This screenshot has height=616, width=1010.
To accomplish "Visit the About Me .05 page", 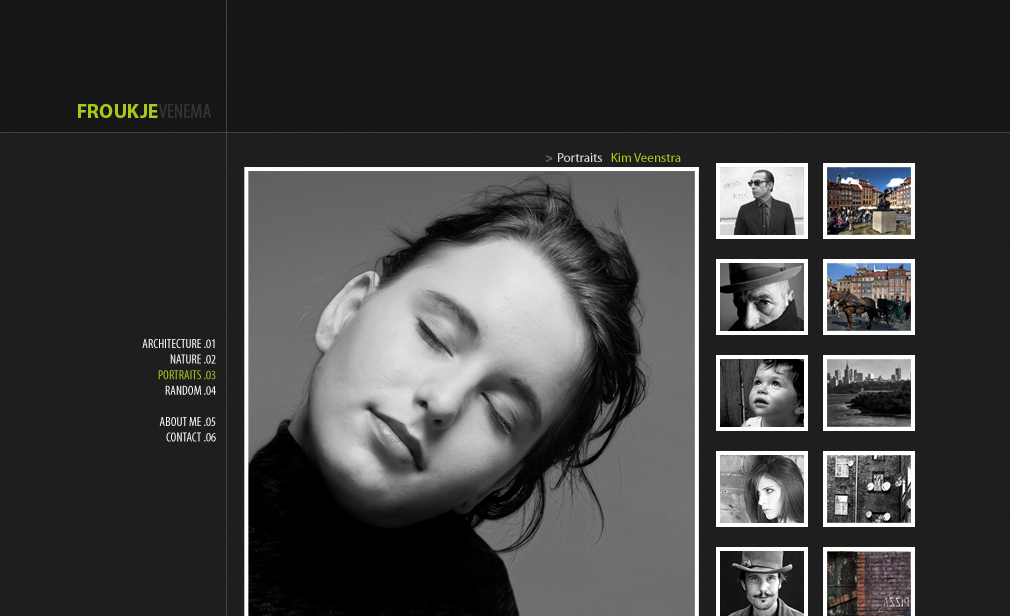I will [x=187, y=422].
